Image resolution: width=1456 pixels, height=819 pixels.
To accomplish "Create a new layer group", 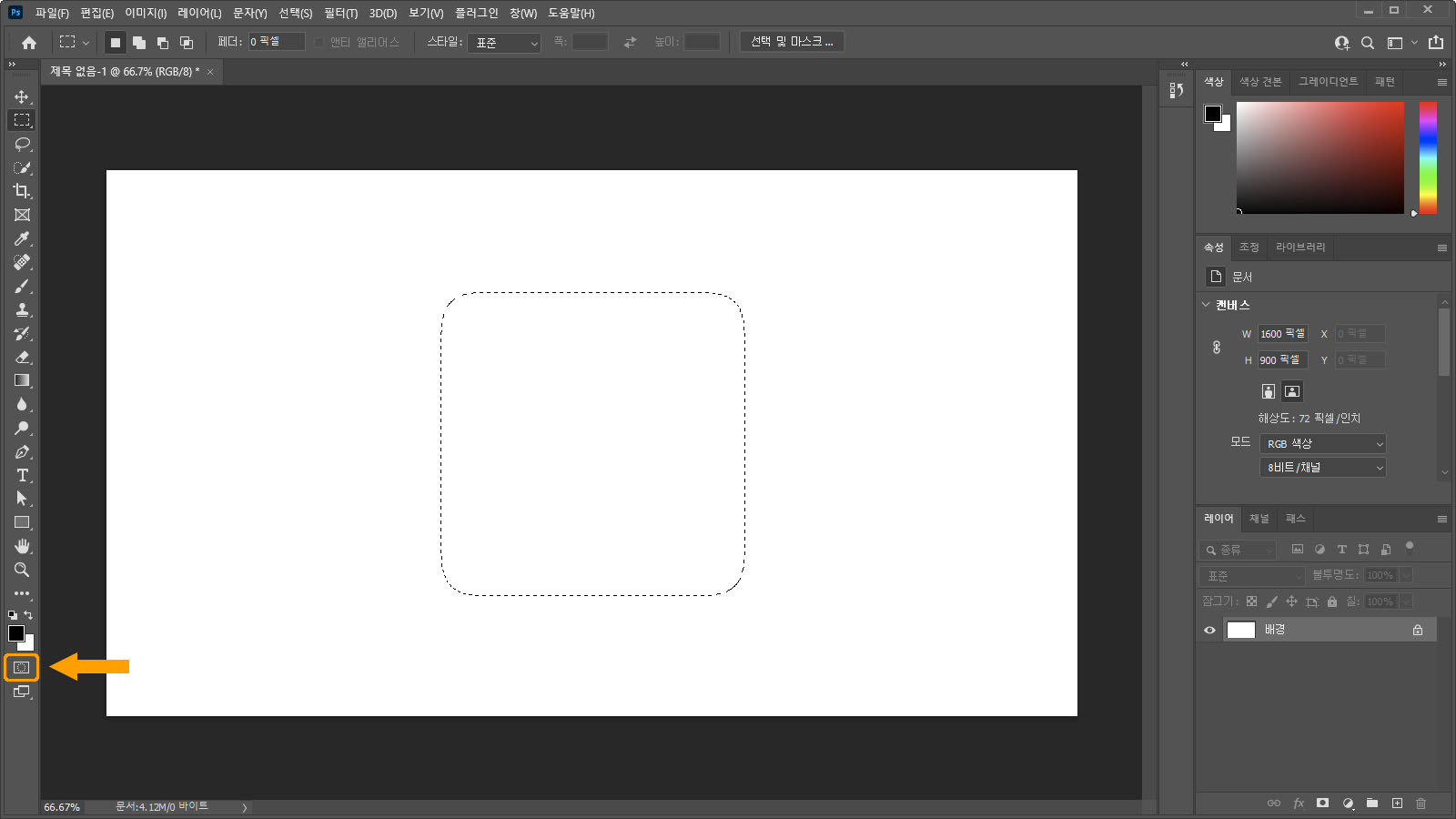I will pos(1372,803).
